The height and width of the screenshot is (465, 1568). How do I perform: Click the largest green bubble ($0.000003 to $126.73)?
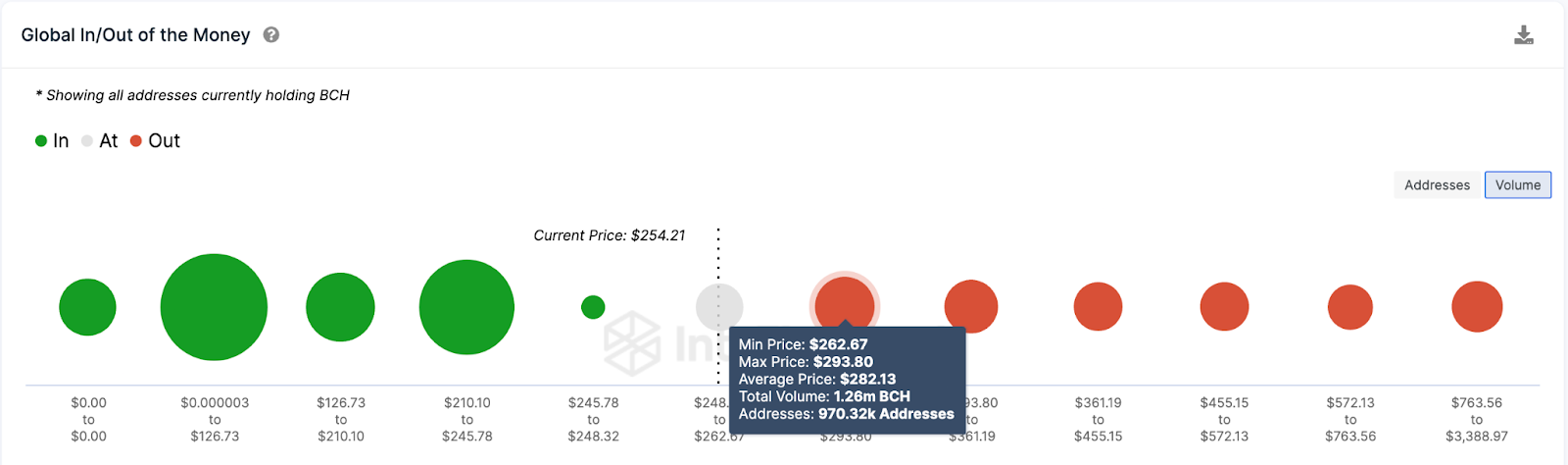tap(214, 307)
